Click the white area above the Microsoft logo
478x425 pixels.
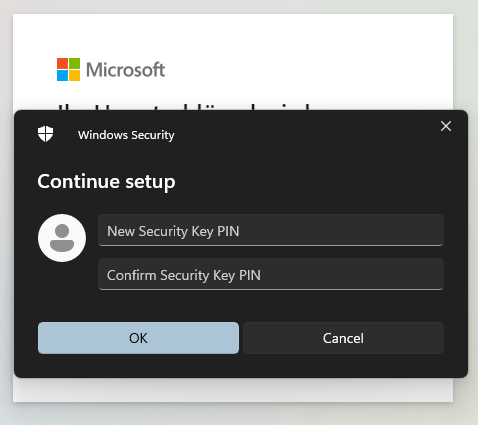[x=233, y=35]
